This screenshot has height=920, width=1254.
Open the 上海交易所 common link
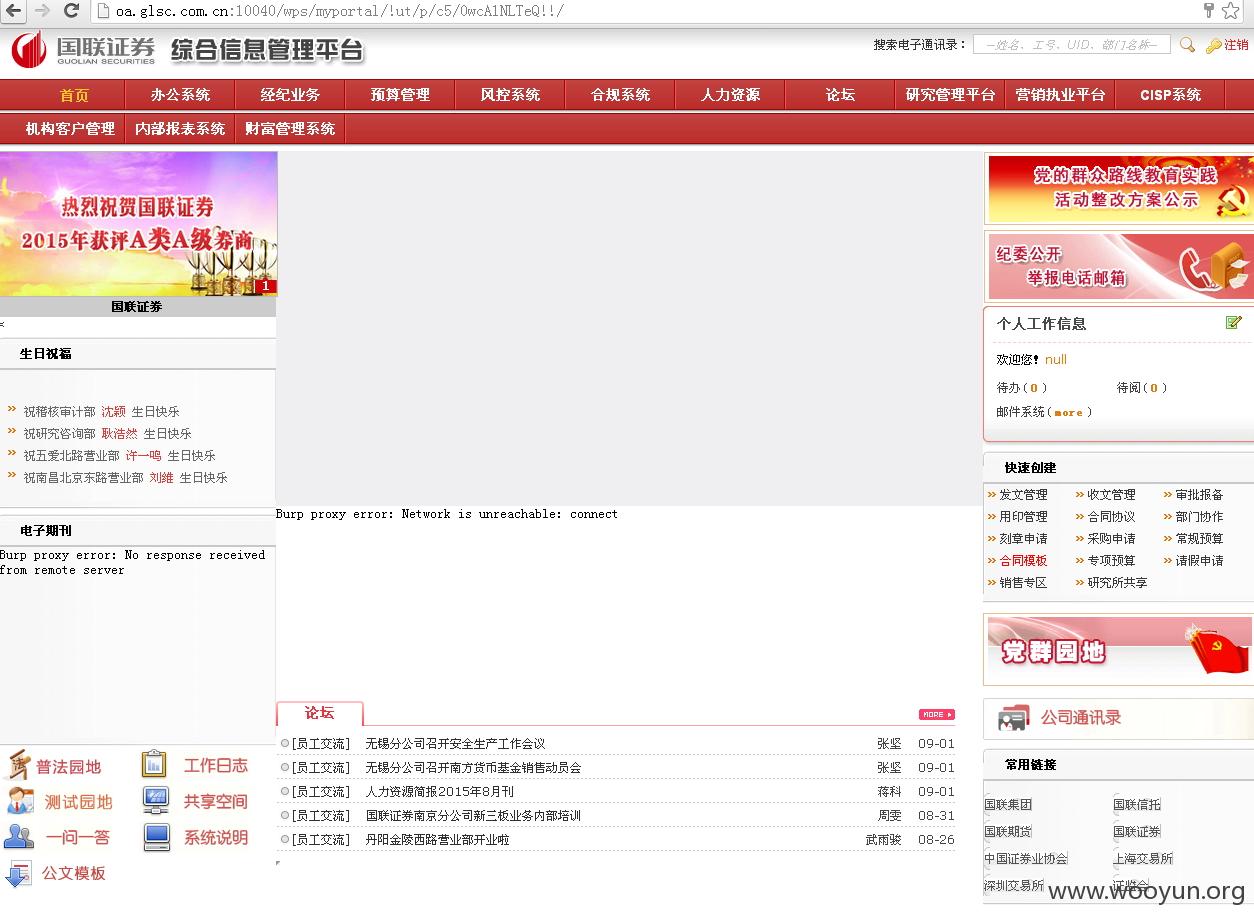(x=1143, y=859)
